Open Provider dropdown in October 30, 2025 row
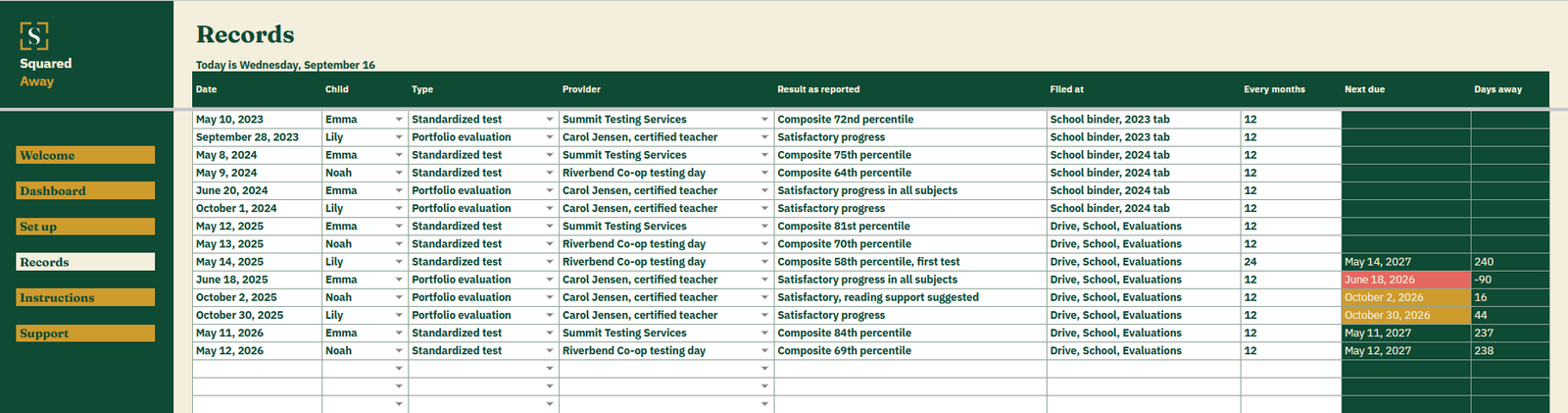 (764, 315)
